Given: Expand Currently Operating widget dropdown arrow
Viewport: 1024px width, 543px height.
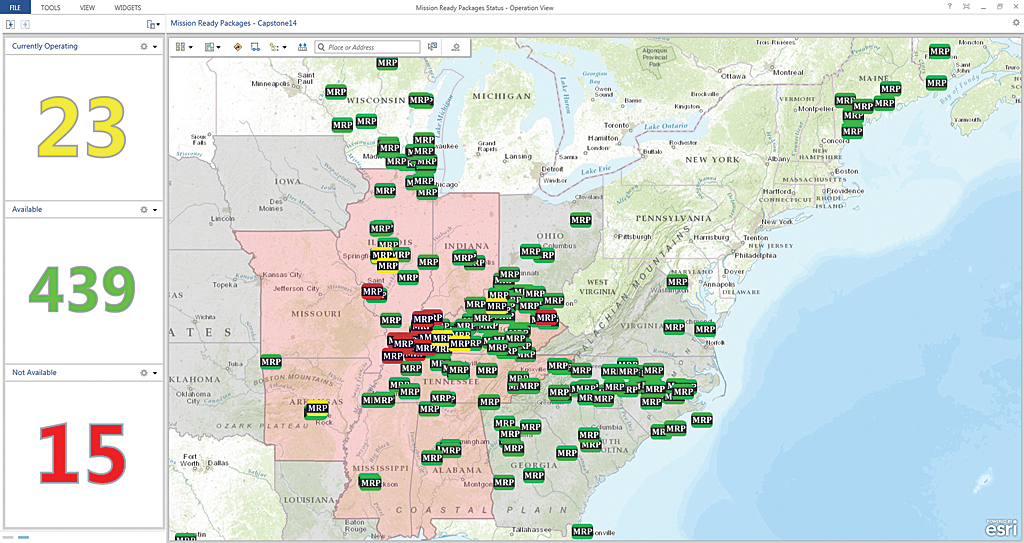Looking at the screenshot, I should [x=155, y=47].
